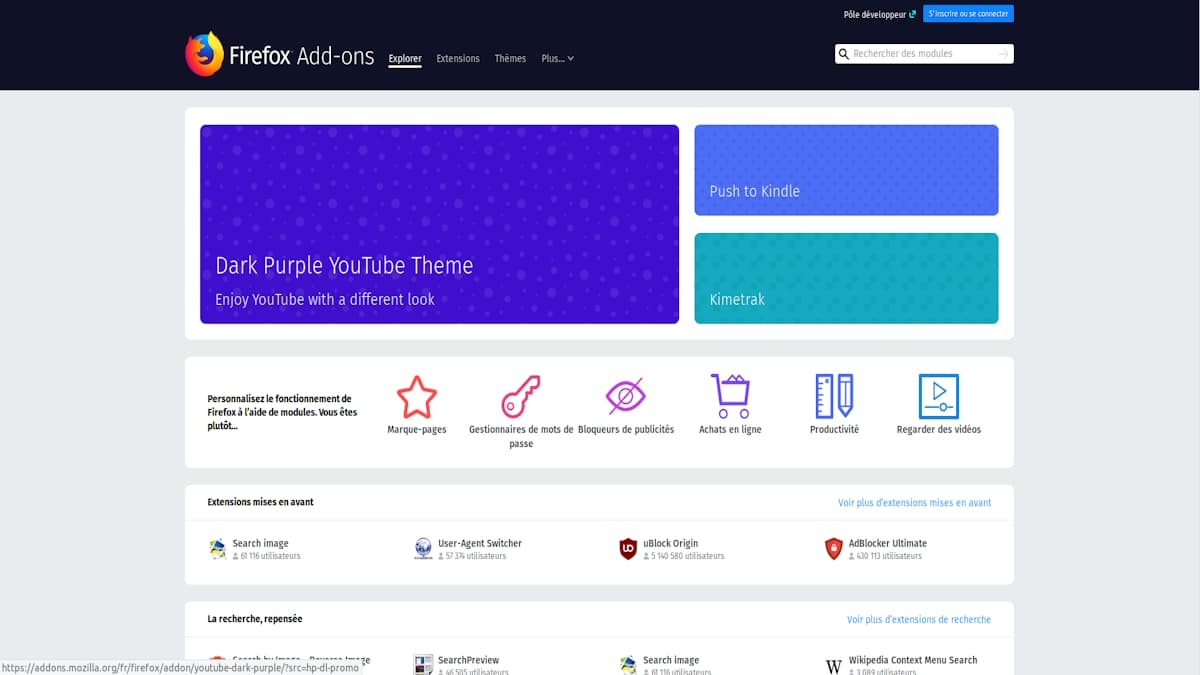Choose the password managers key icon
Viewport: 1200px width, 675px height.
coord(521,397)
